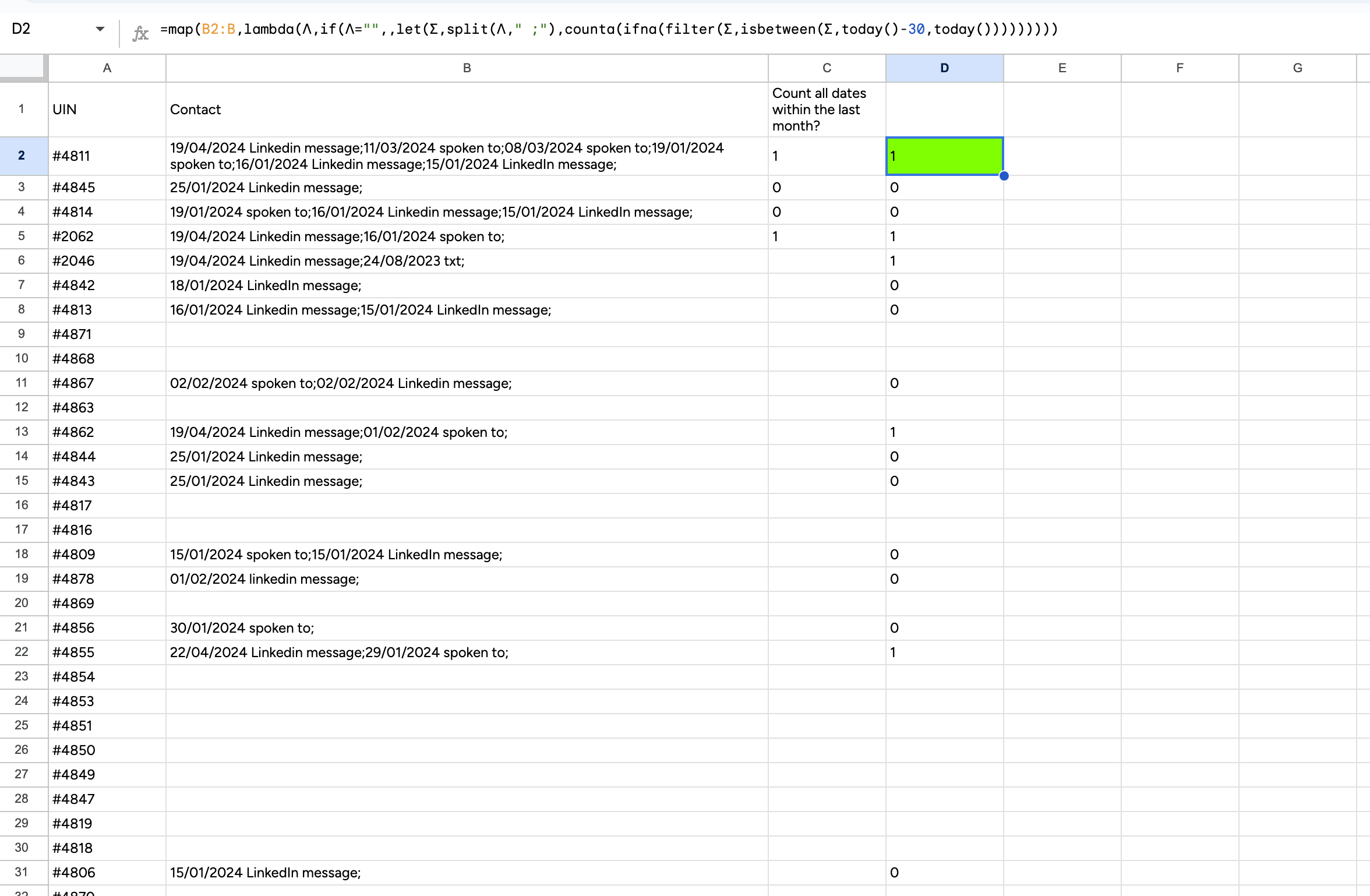Viewport: 1370px width, 896px height.
Task: Click row 2 header number
Action: (x=22, y=156)
